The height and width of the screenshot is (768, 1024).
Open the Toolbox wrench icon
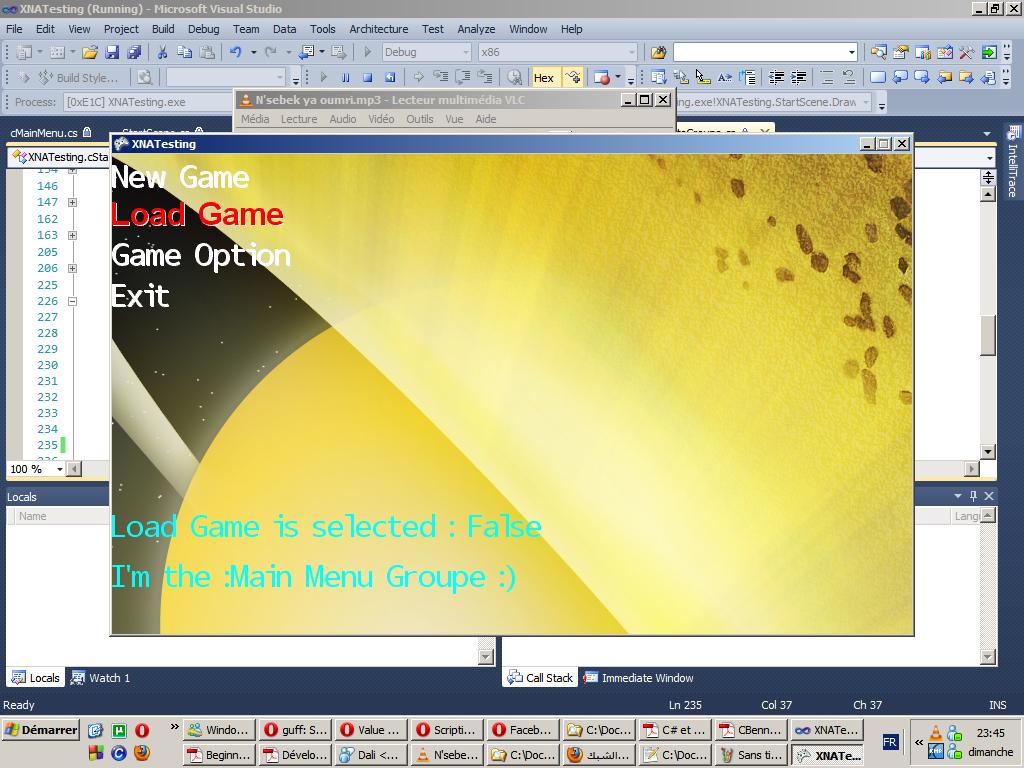(x=966, y=52)
